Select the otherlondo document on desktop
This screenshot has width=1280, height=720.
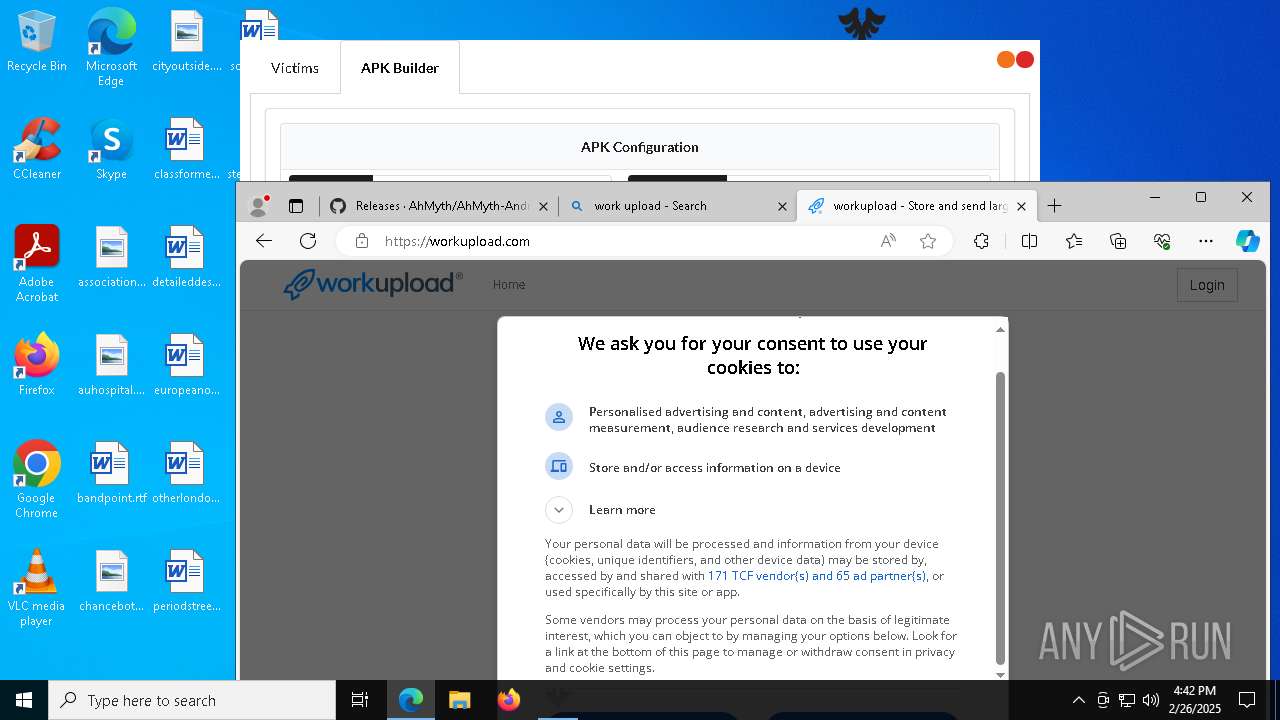pos(185,473)
